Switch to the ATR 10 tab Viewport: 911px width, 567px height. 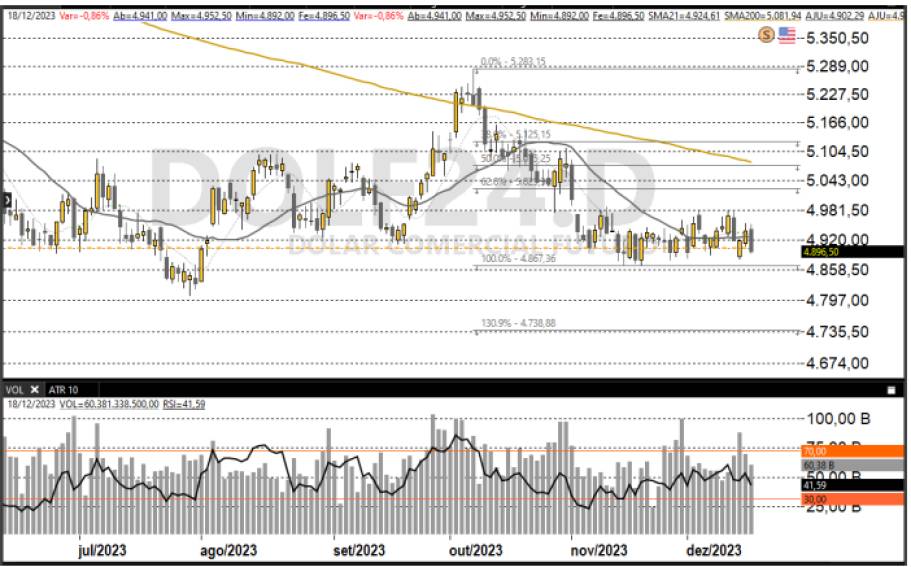[64, 388]
